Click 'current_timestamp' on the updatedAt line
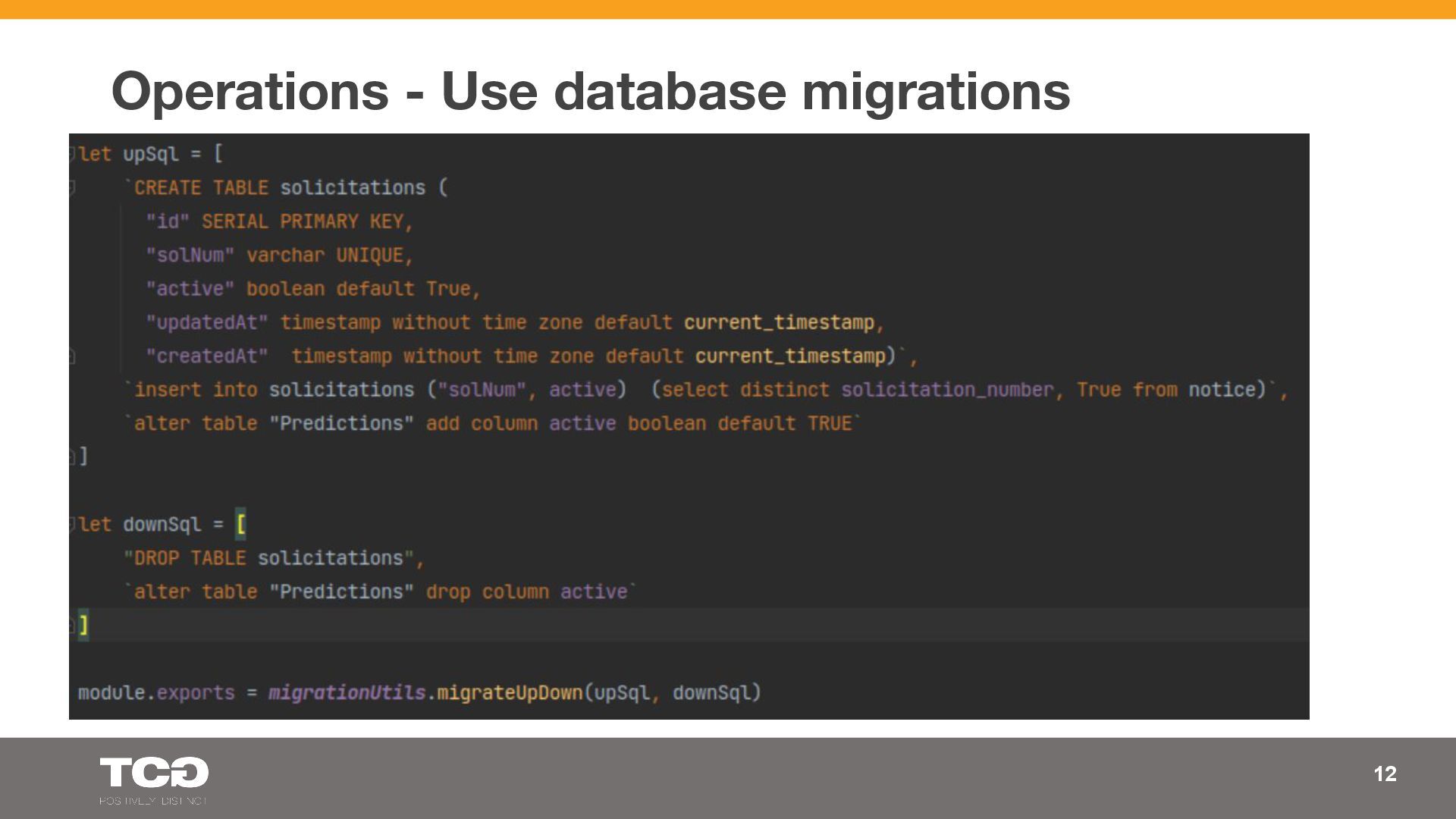This screenshot has width=1456, height=819. pyautogui.click(x=779, y=322)
